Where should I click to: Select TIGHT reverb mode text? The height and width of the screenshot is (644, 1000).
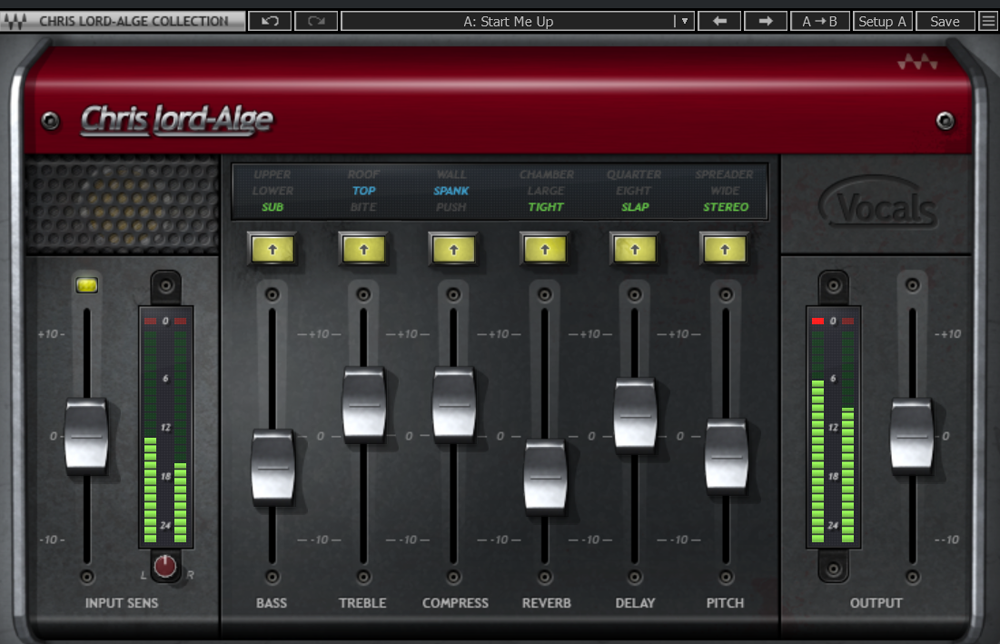click(546, 207)
